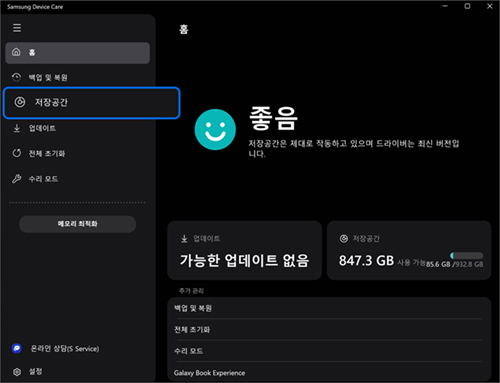This screenshot has width=500, height=383.
Task: Open 저장공간 in the sidebar
Action: [x=92, y=103]
